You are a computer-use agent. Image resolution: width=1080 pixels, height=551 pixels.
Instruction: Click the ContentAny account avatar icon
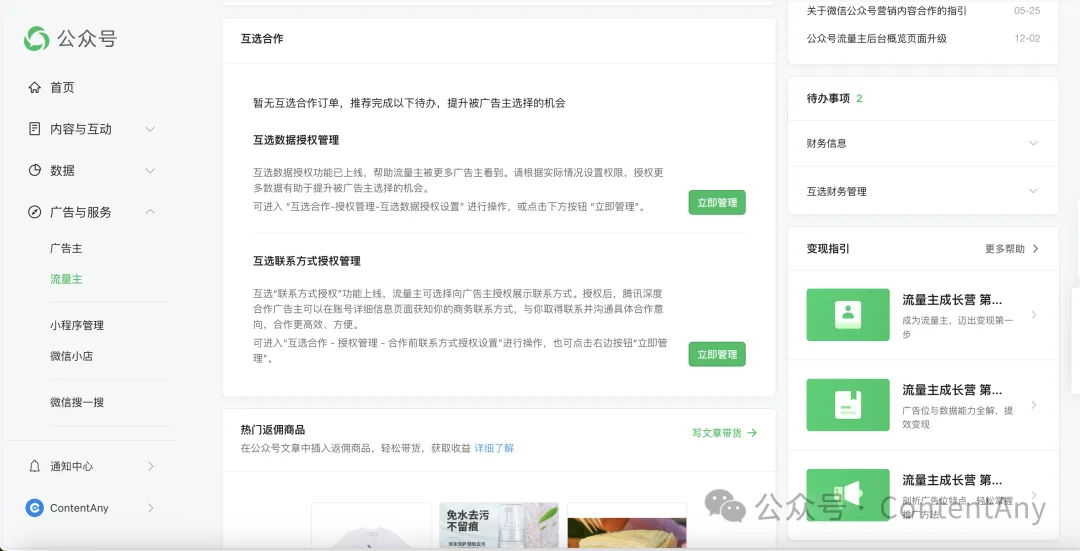[x=34, y=508]
